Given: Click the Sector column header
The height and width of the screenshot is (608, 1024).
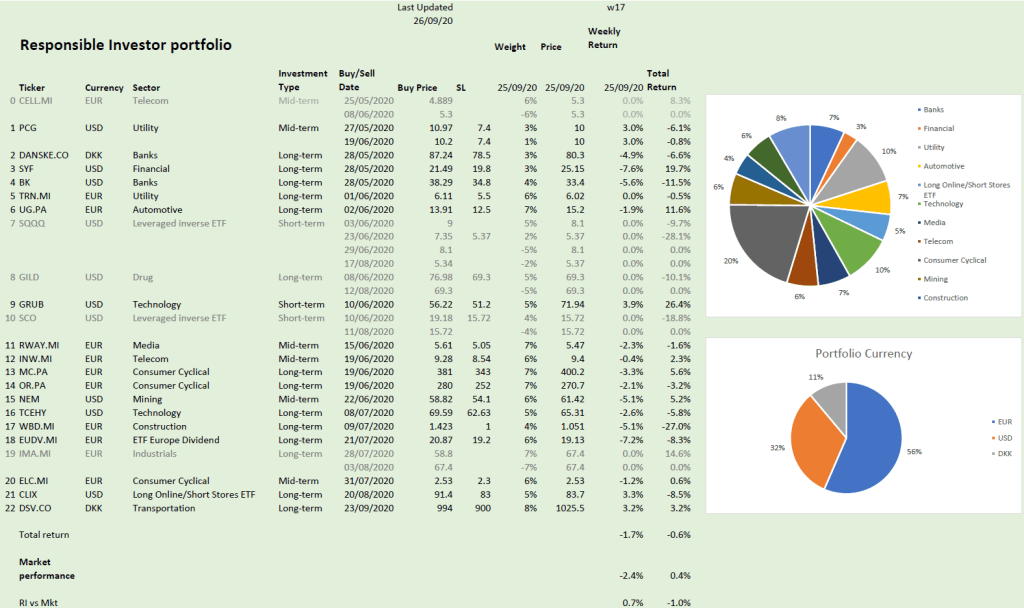Looking at the screenshot, I should coord(146,87).
